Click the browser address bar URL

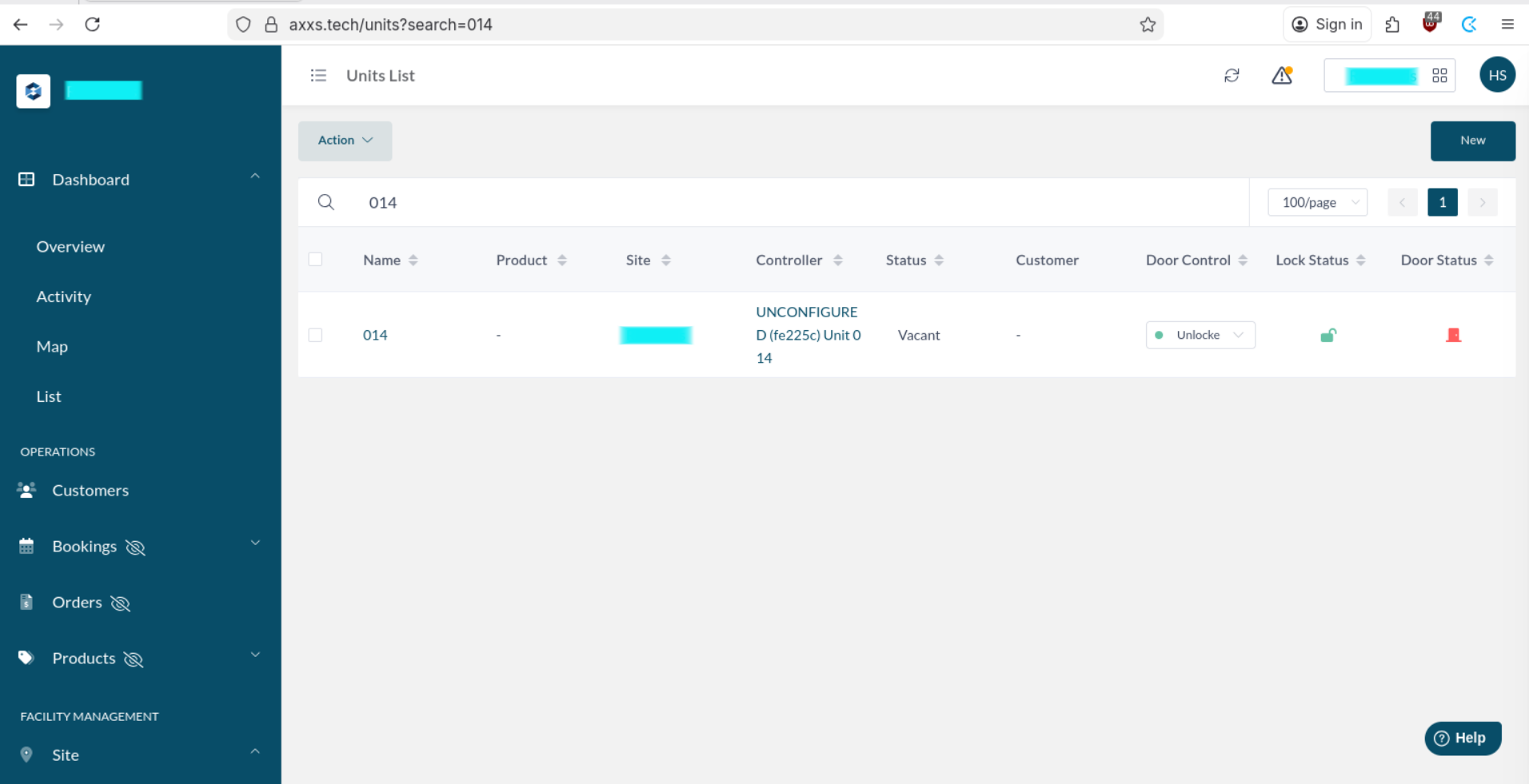pos(390,25)
